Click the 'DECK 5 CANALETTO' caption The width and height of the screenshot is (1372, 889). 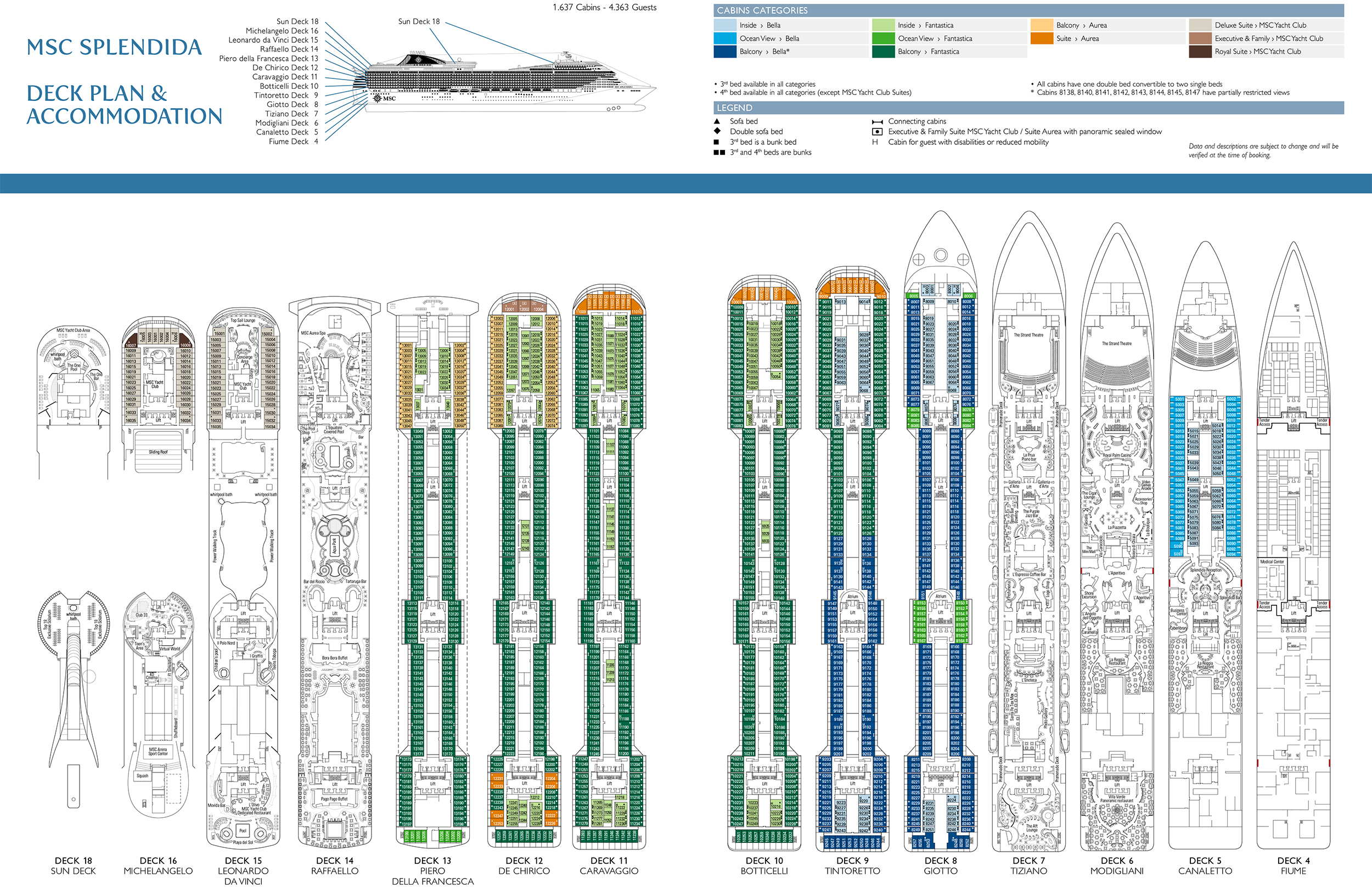[x=1205, y=865]
